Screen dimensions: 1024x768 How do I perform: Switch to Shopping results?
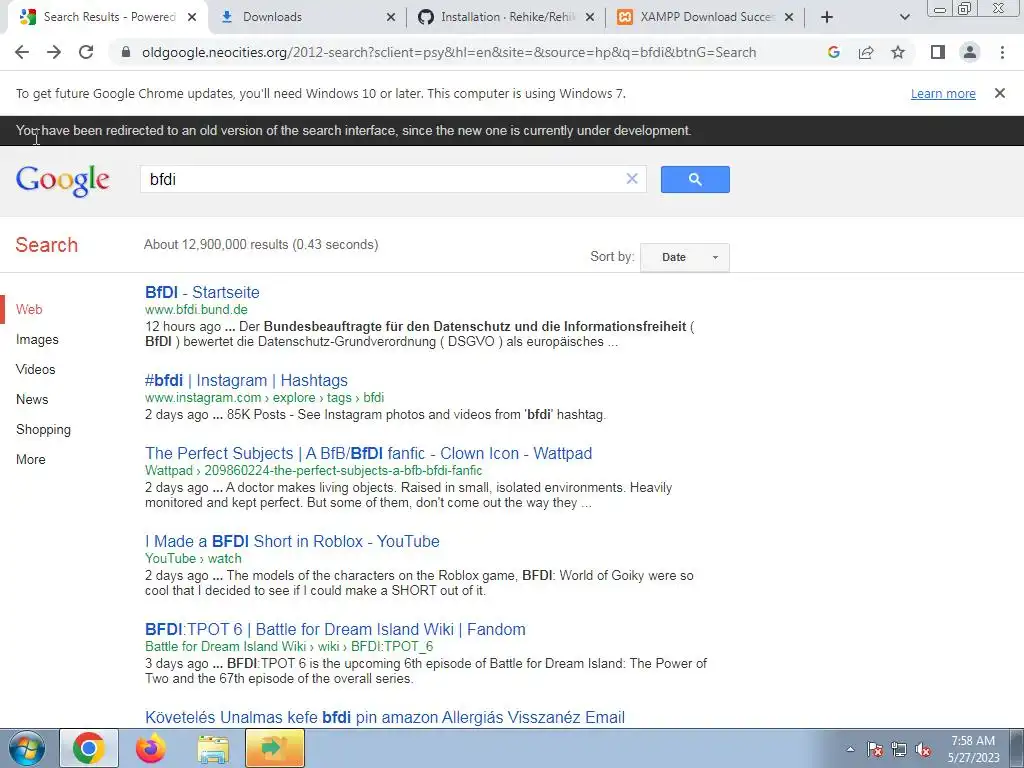(x=43, y=430)
